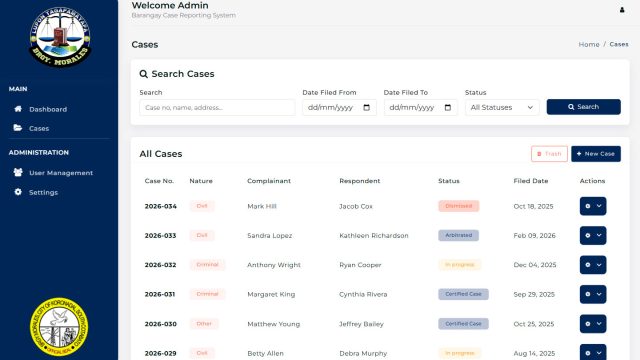Image resolution: width=640 pixels, height=360 pixels.
Task: Open the All Statuses dropdown
Action: [502, 107]
